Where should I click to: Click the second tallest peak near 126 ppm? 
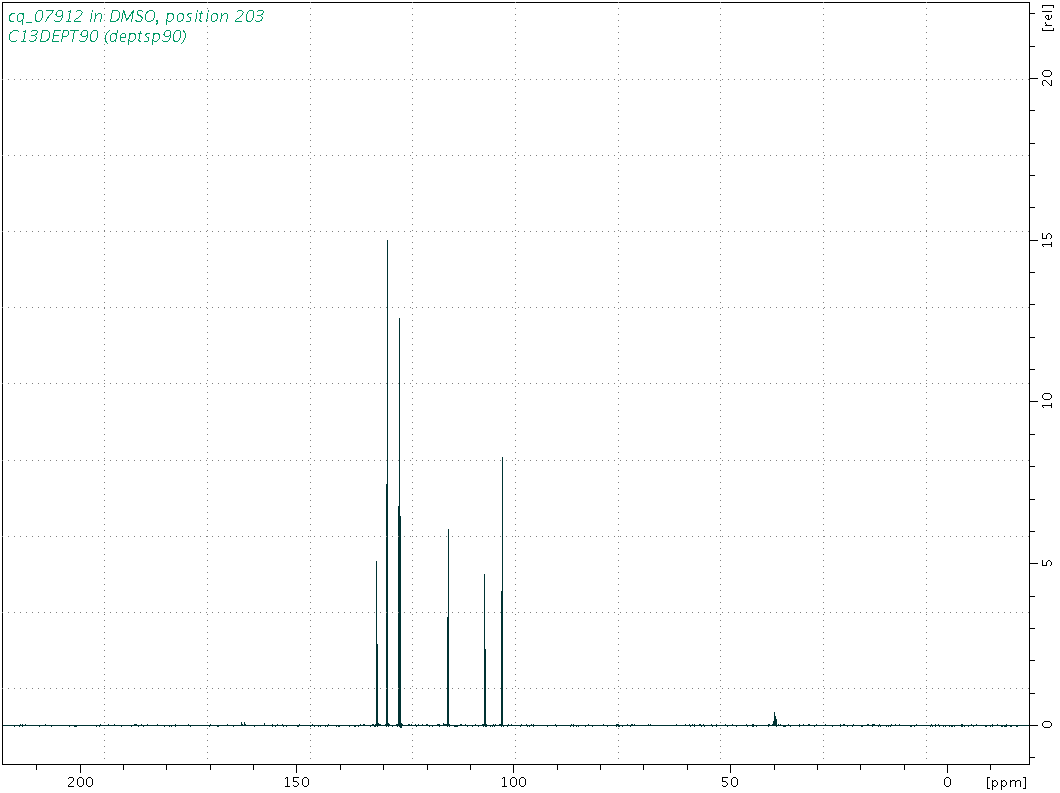[x=400, y=522]
